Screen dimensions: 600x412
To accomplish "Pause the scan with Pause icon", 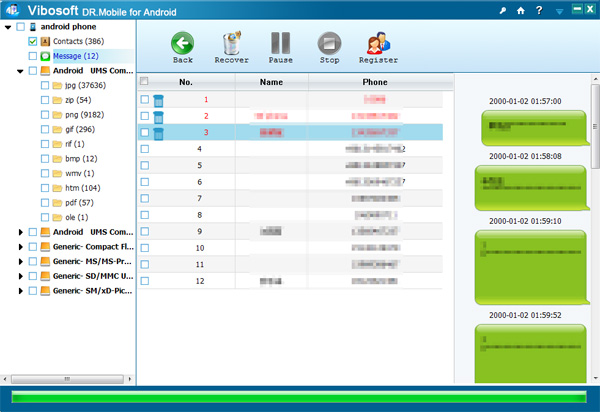I will point(280,43).
